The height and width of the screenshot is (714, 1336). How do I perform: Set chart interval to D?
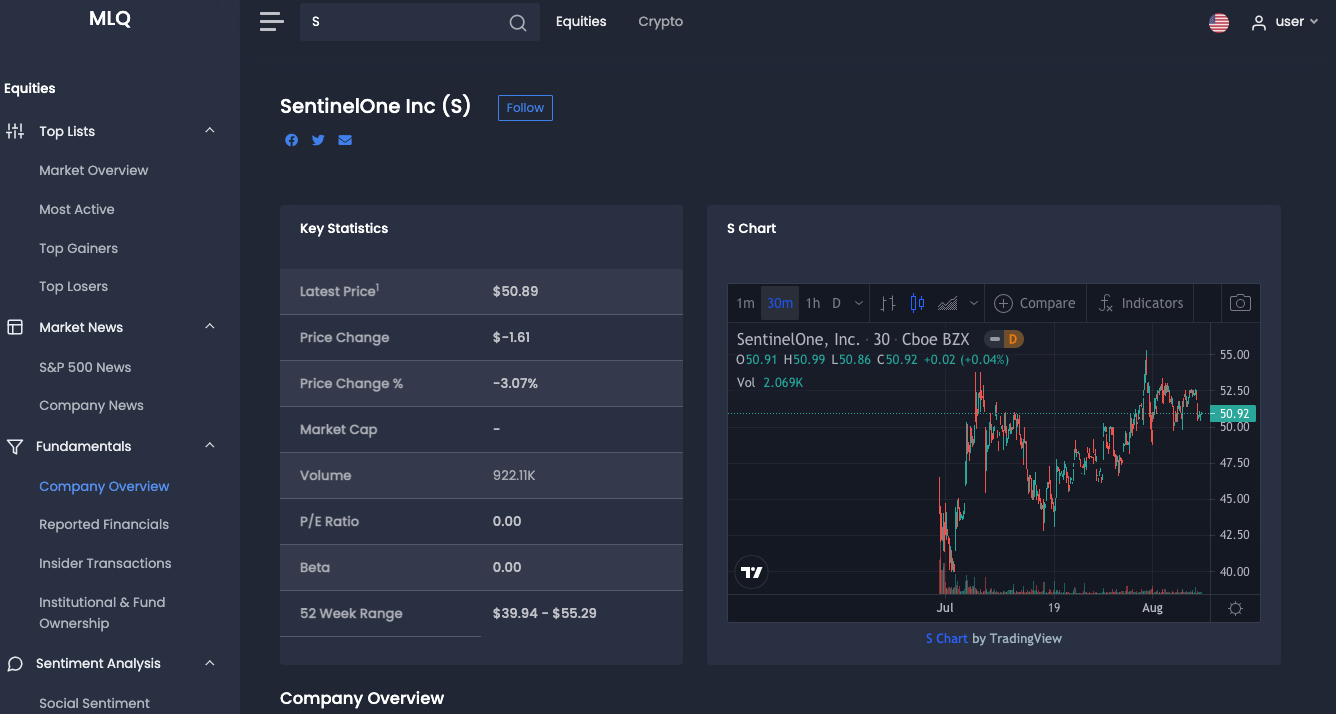click(836, 303)
